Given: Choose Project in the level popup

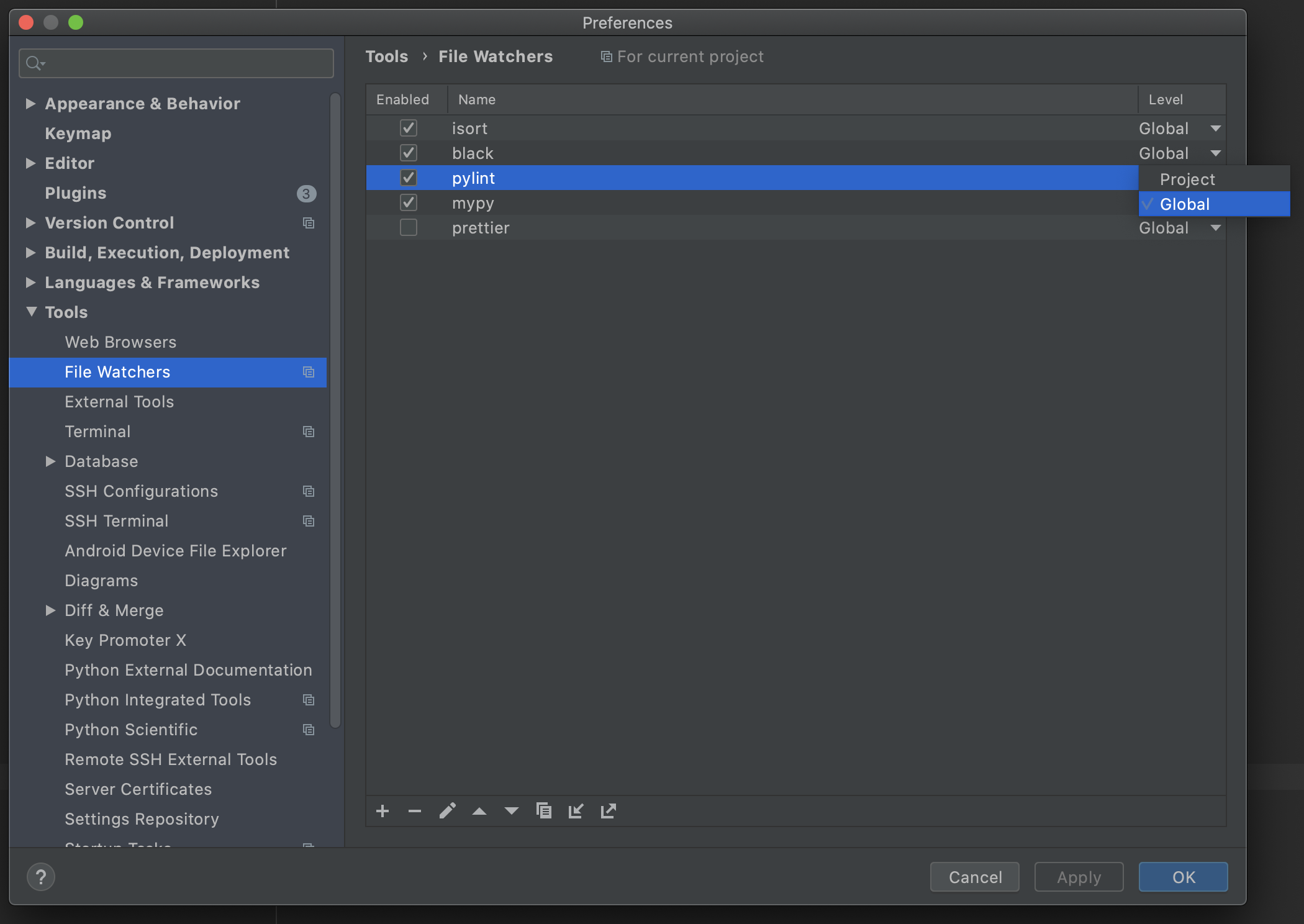Looking at the screenshot, I should (1187, 179).
